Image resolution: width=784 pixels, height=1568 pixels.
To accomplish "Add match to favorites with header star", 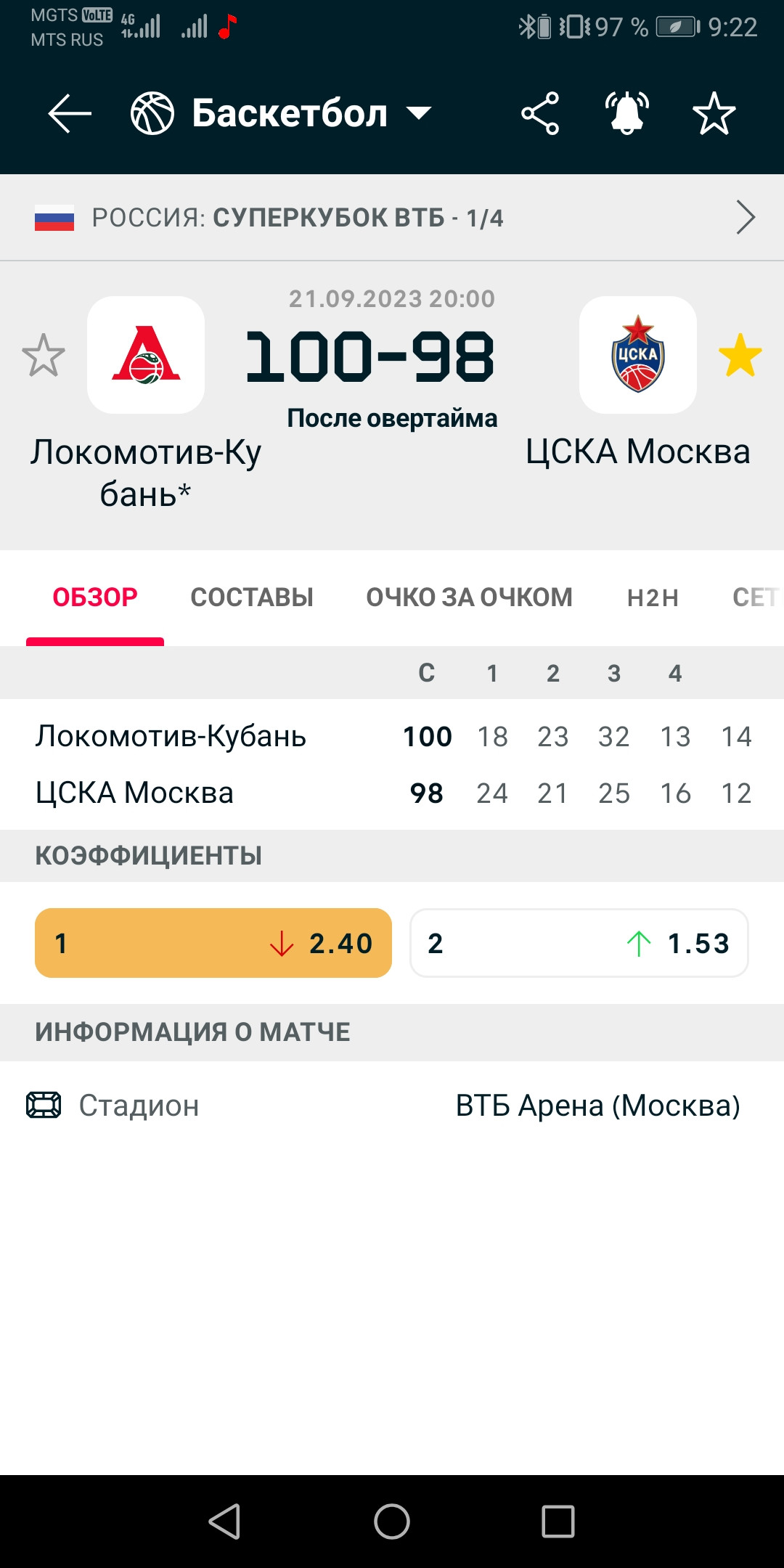I will point(714,113).
